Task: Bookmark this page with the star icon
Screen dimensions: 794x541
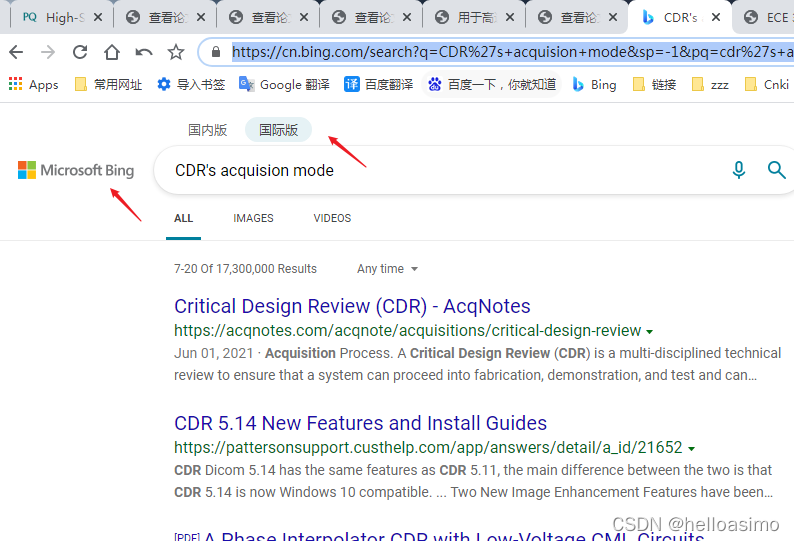Action: (176, 52)
